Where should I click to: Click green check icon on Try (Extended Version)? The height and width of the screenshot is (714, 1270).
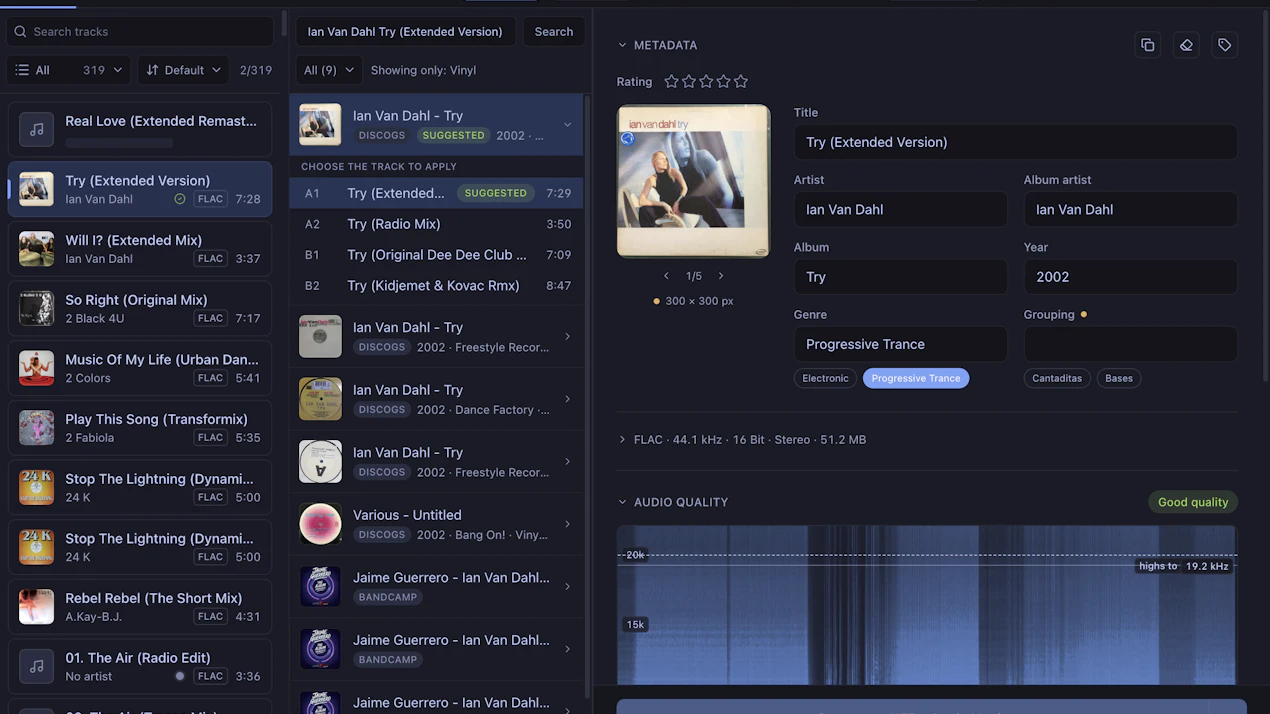pos(180,199)
